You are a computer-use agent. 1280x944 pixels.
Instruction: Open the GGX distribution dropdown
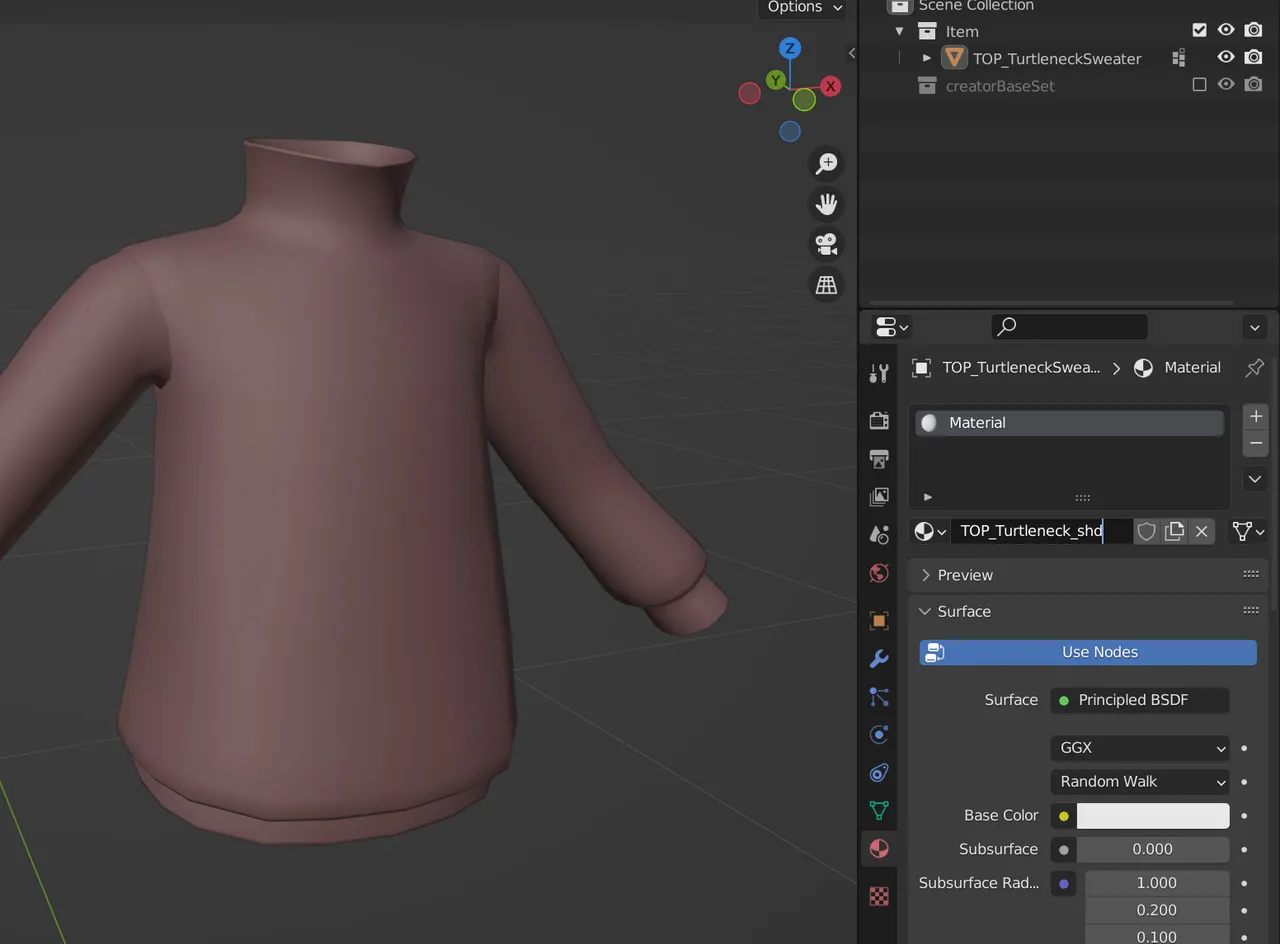pyautogui.click(x=1140, y=747)
